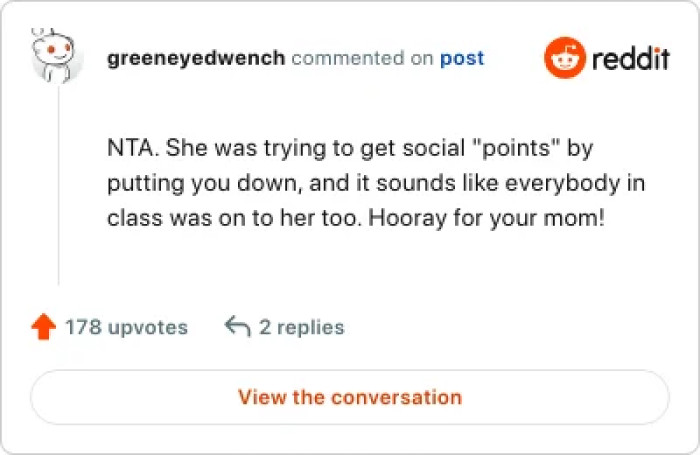Follow the blue "post" link
Screen dimensions: 700x455
[x=462, y=58]
